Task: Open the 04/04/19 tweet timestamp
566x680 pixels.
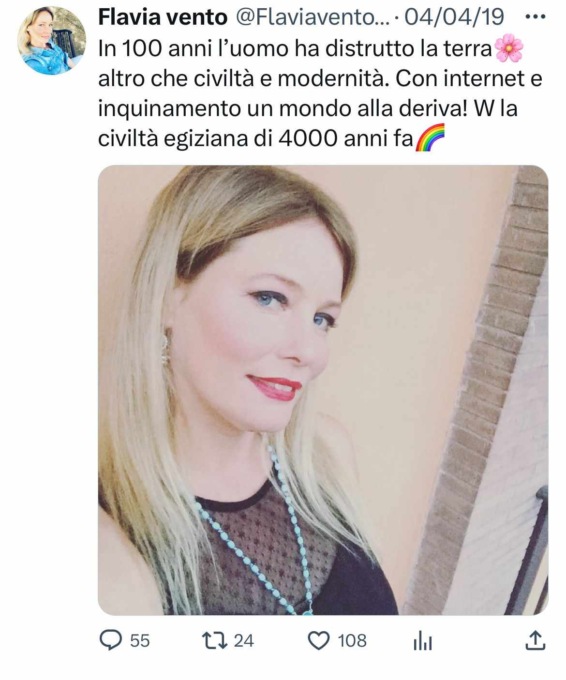Action: [454, 17]
